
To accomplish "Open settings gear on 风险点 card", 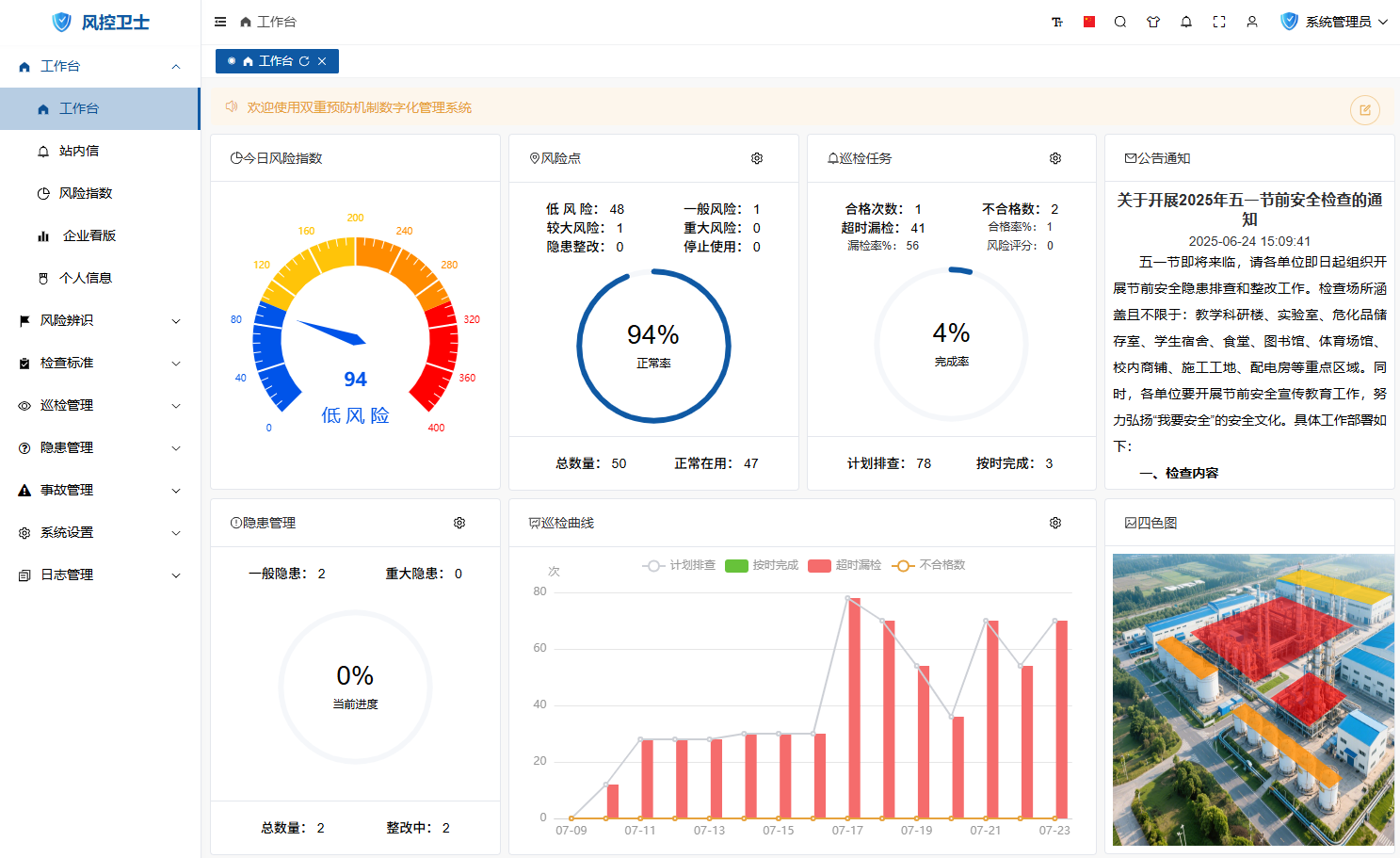I will (757, 158).
